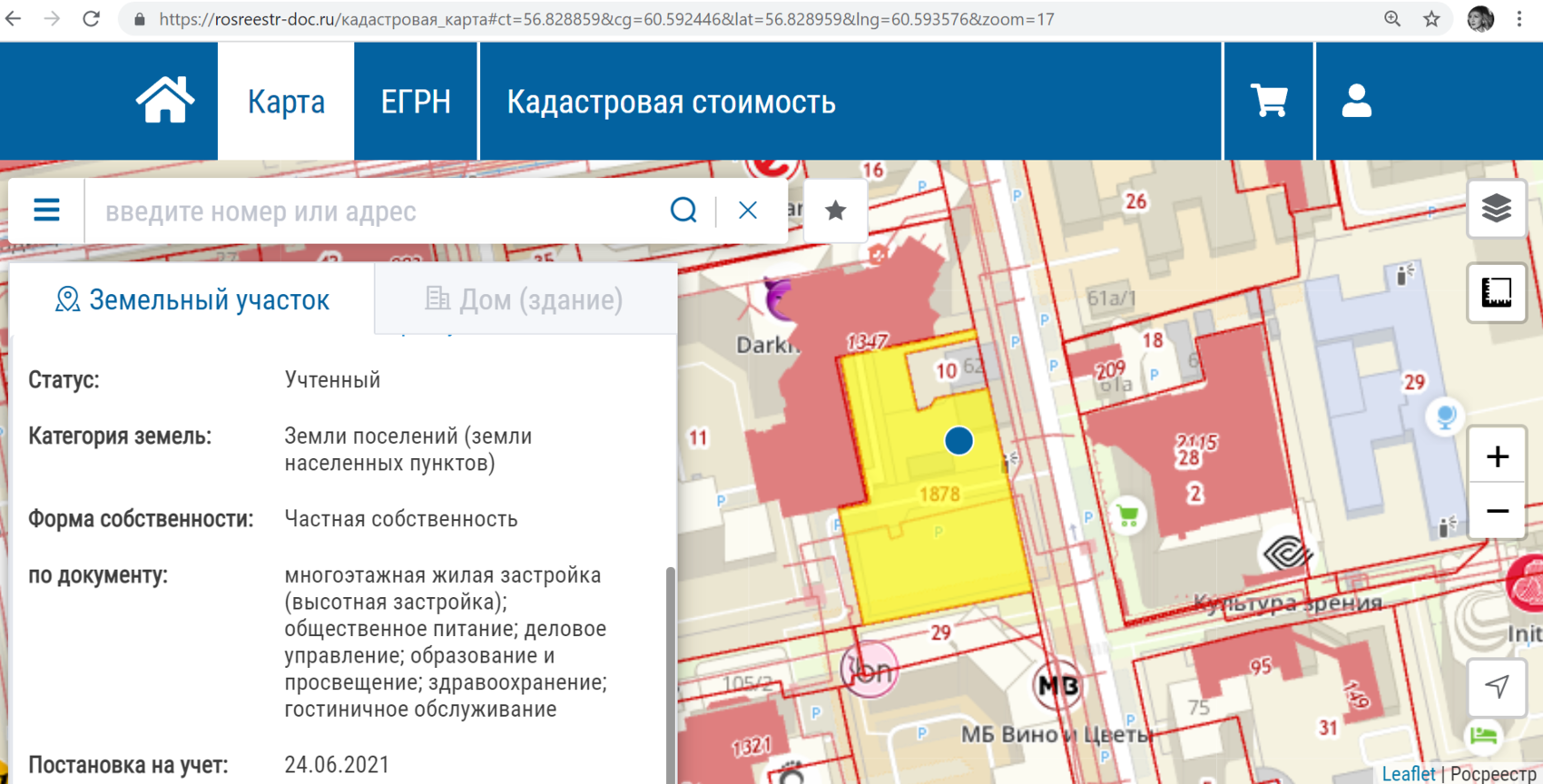1543x784 pixels.
Task: Run search with magnifier icon
Action: point(683,211)
